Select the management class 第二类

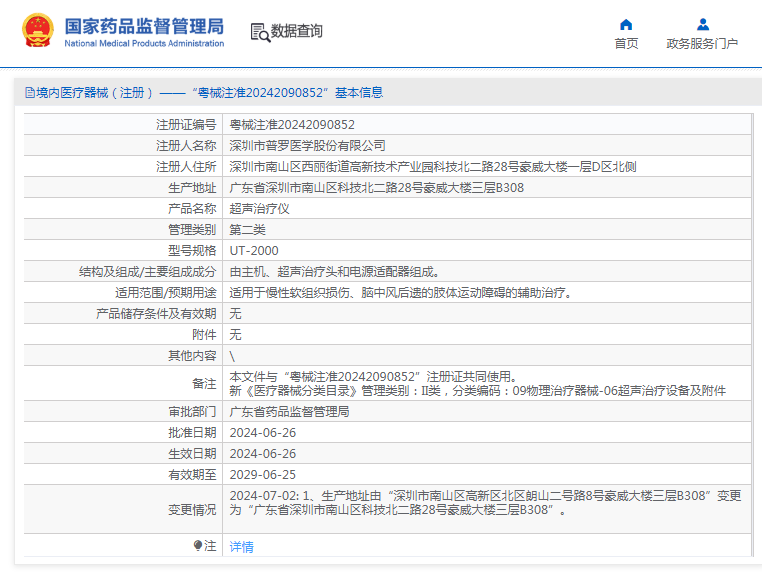[x=247, y=229]
